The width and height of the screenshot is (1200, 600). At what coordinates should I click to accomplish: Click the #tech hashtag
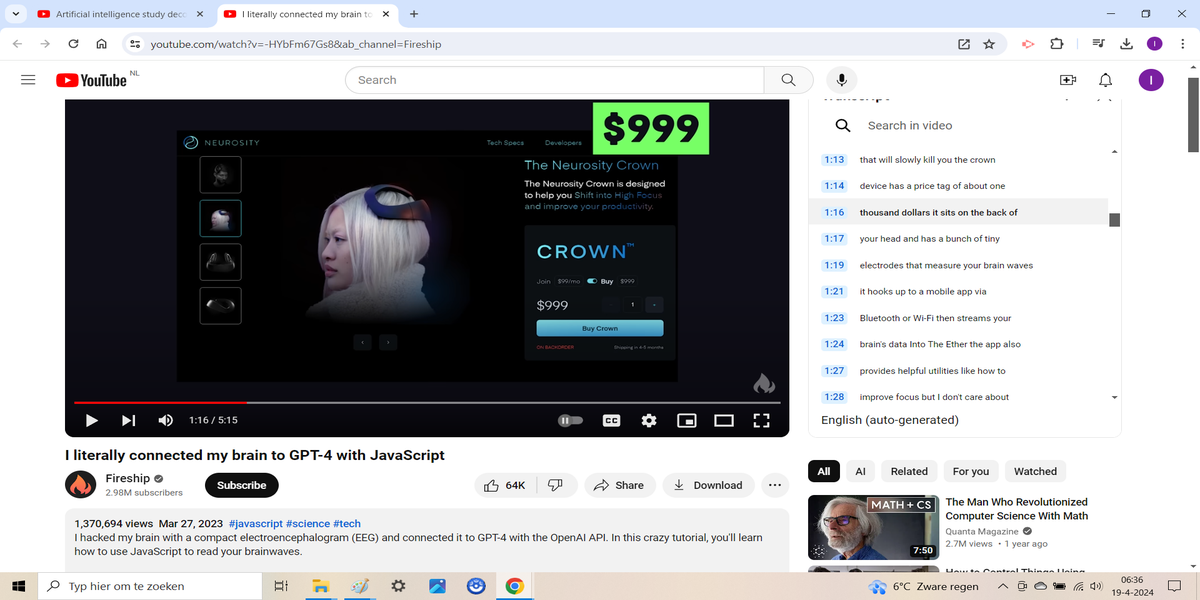pos(347,523)
